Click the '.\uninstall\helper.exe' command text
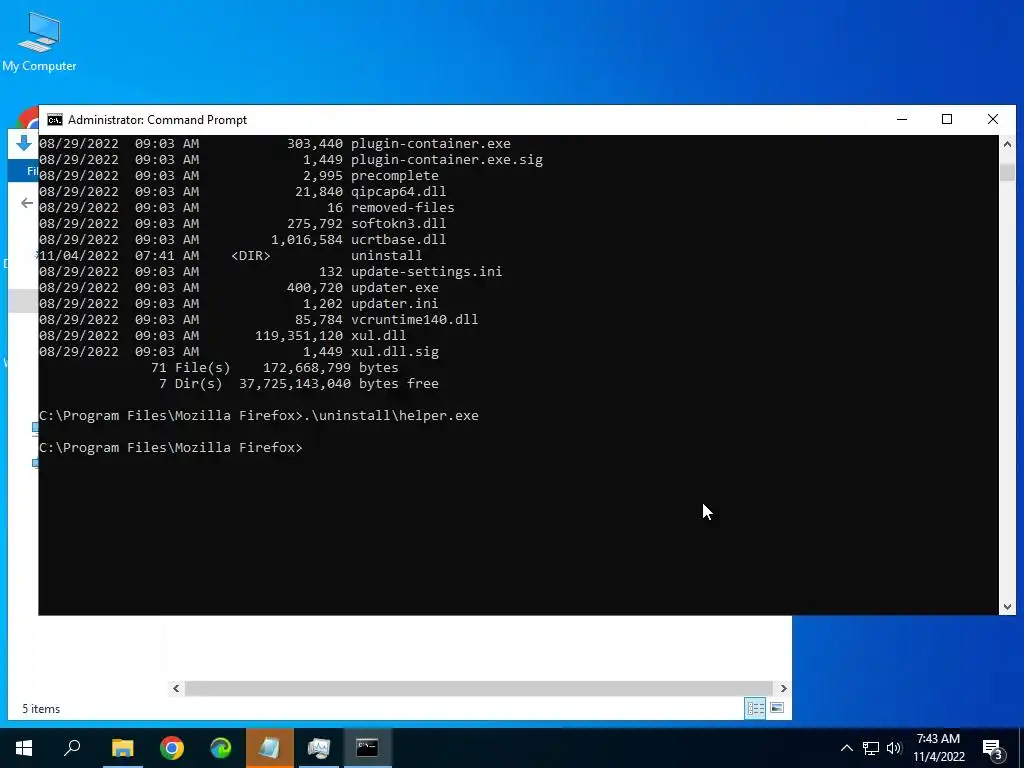1024x768 pixels. click(391, 416)
